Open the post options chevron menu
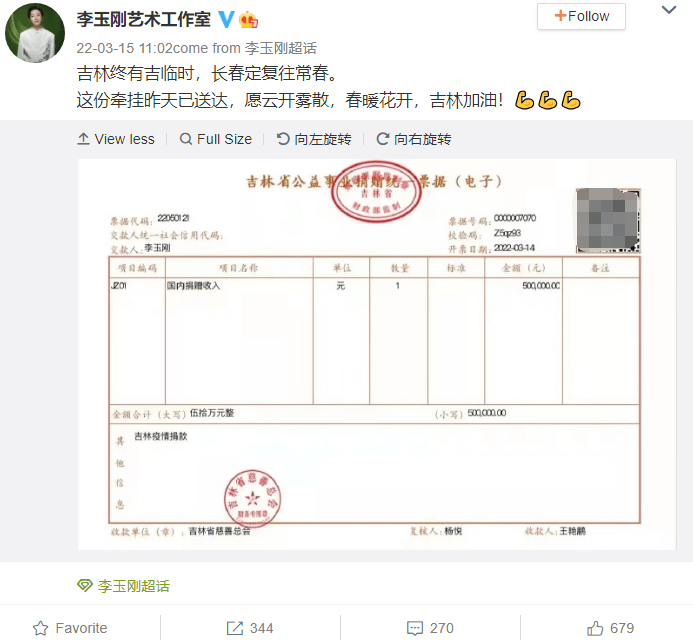The image size is (693, 640). point(669,10)
